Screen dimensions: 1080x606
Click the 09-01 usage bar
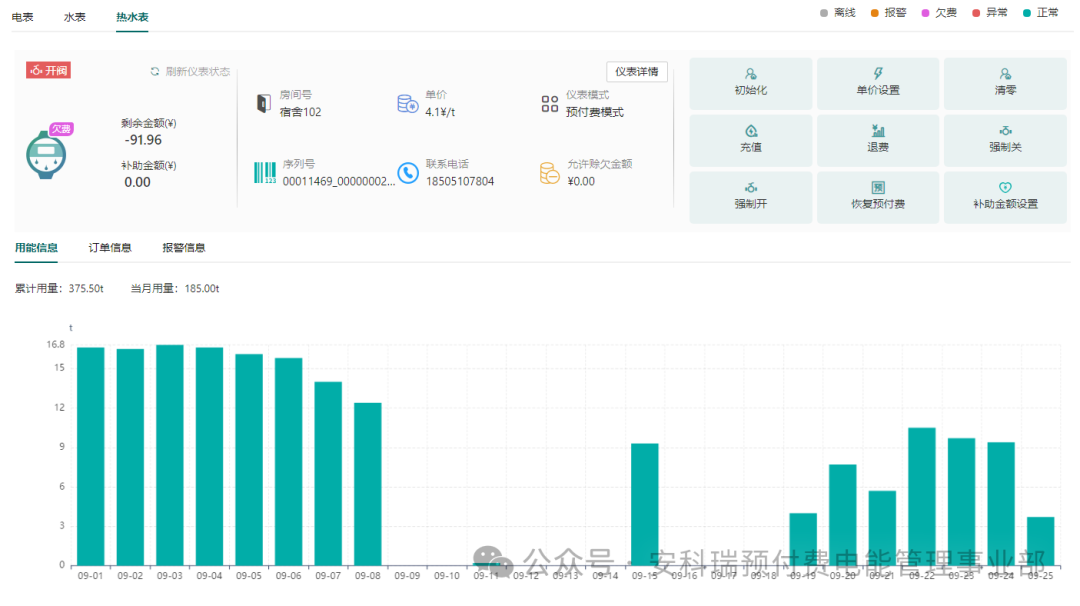coord(90,457)
